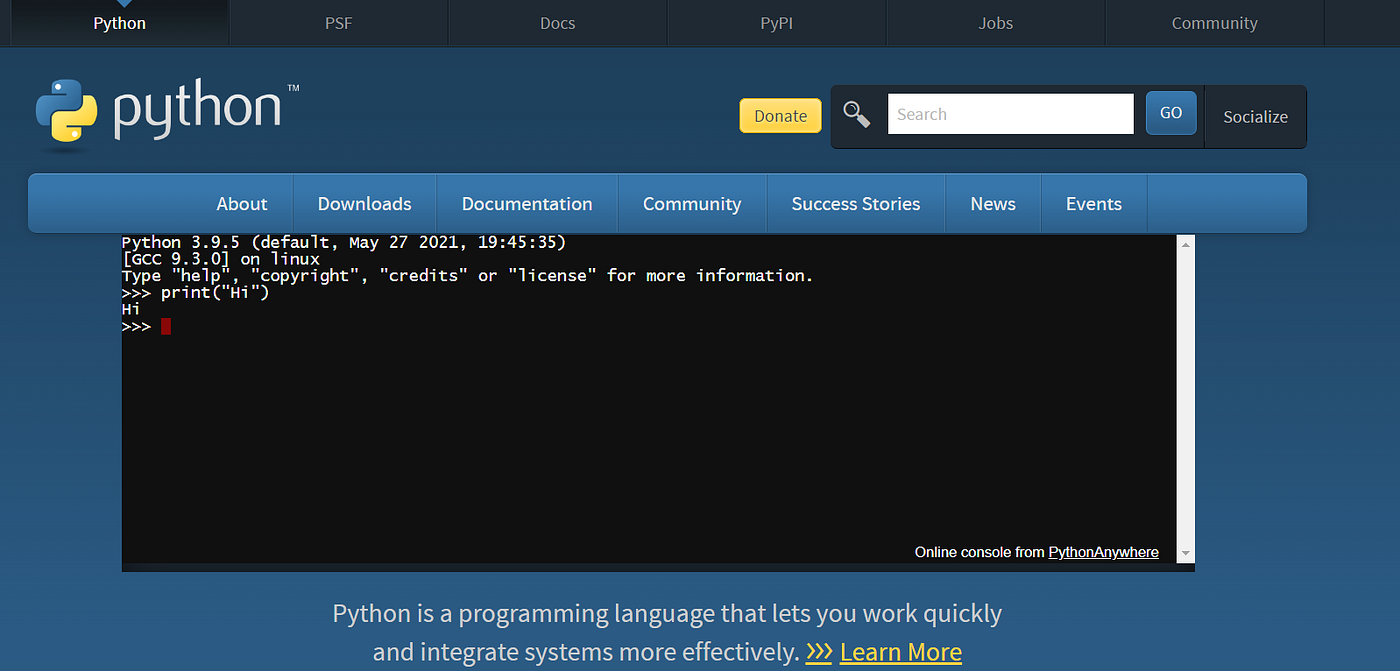1400x671 pixels.
Task: Open the Downloads dropdown menu
Action: point(364,203)
